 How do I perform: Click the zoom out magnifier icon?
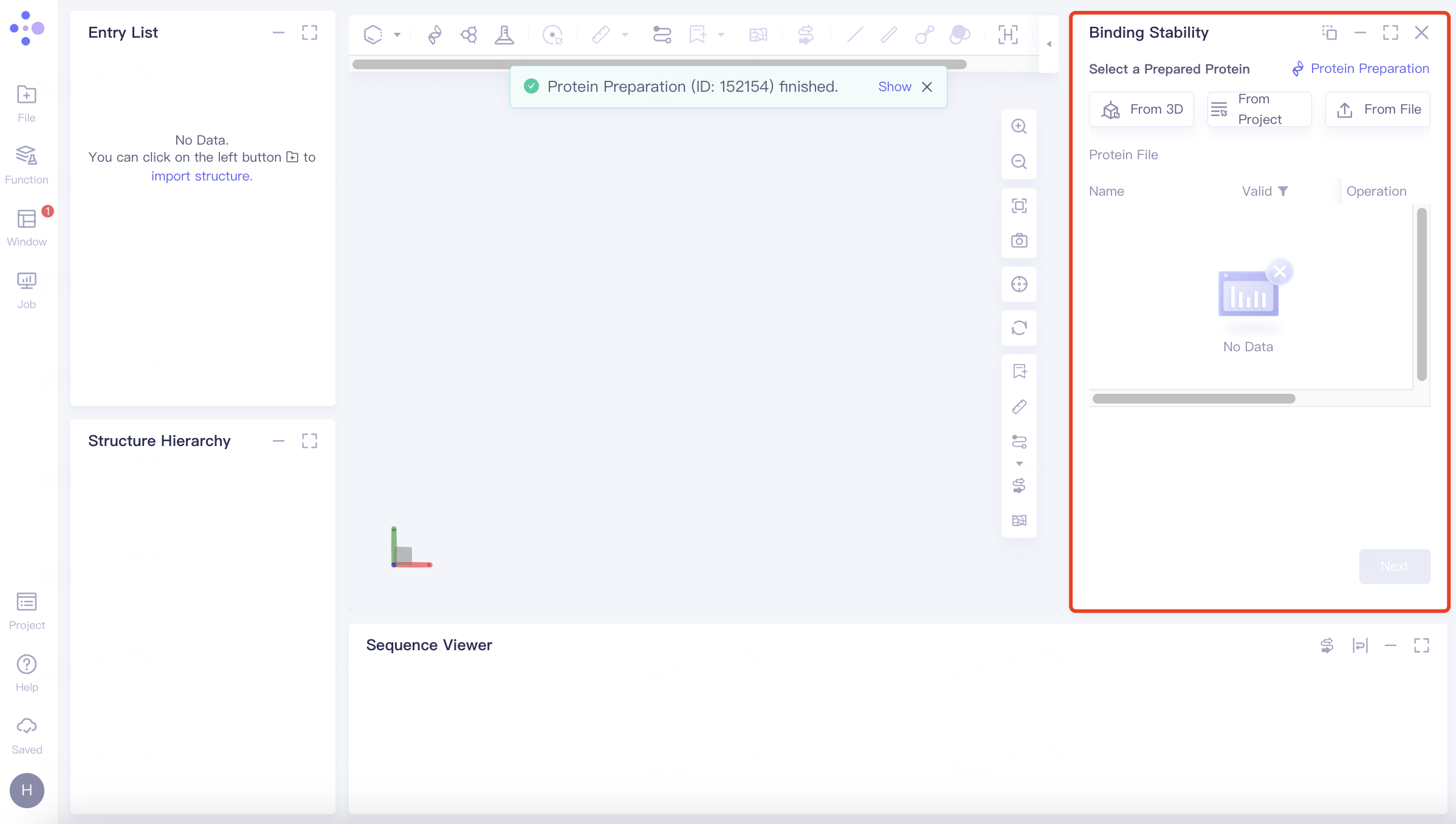tap(1019, 162)
